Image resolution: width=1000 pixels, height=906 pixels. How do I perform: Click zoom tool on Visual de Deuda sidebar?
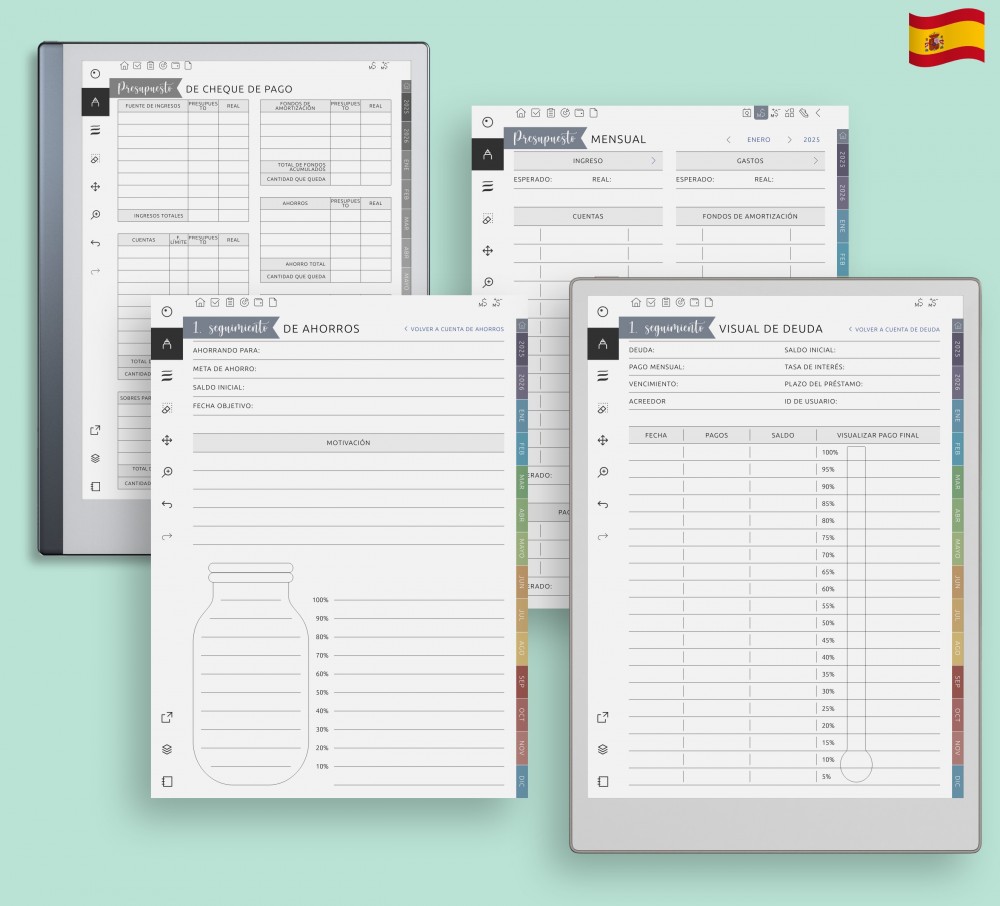603,472
